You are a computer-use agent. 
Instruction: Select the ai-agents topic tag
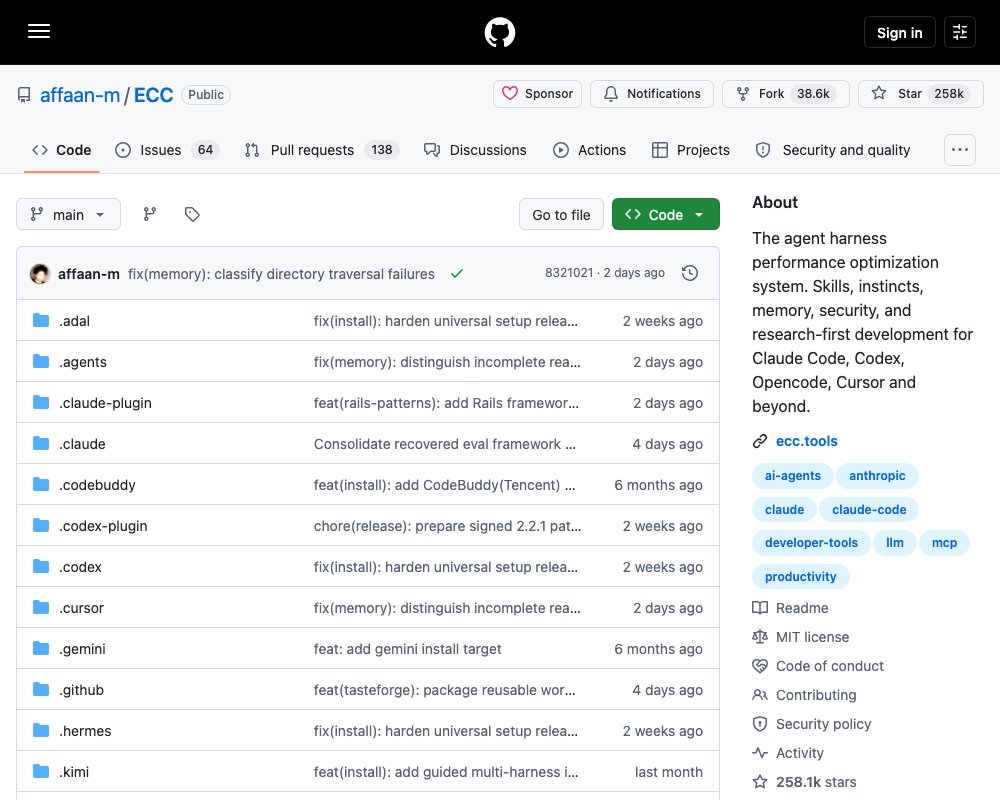[793, 475]
